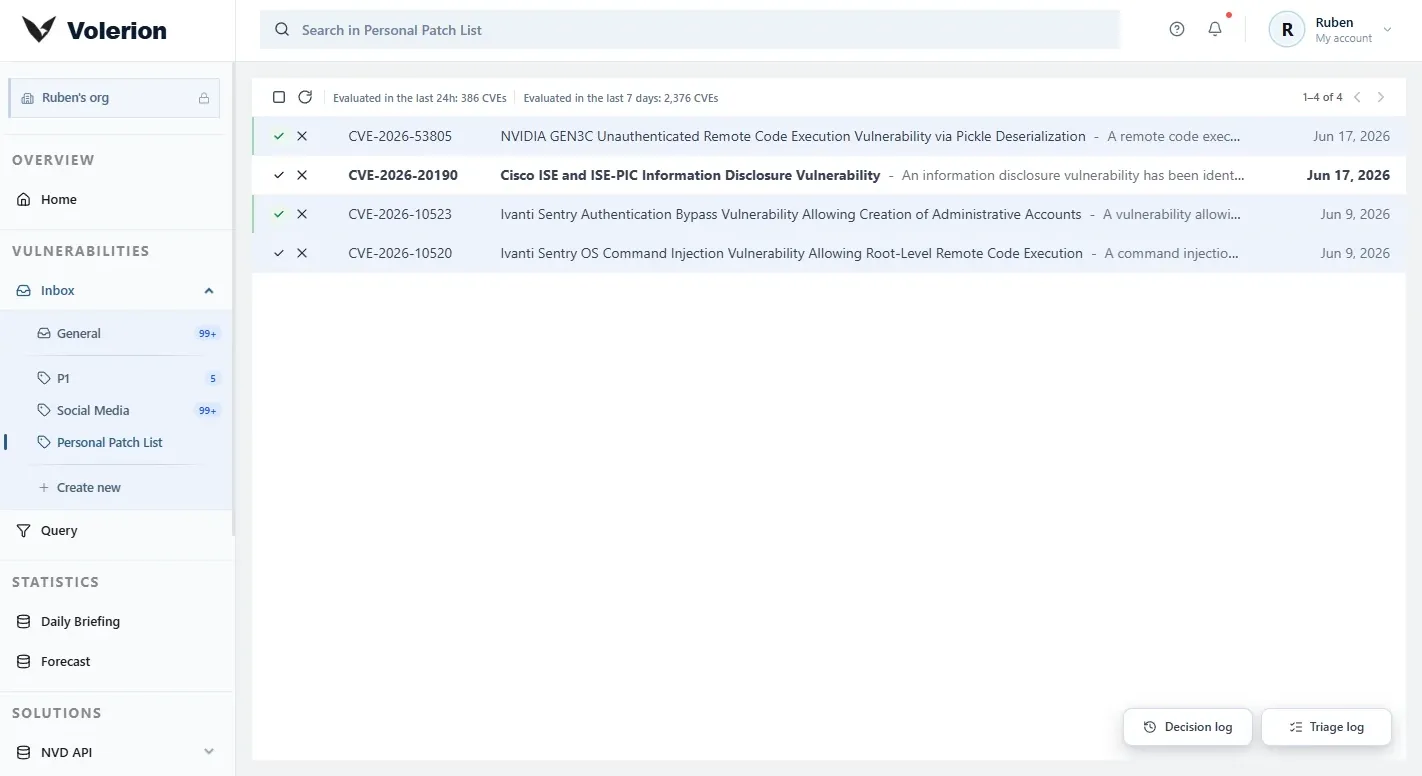Viewport: 1422px width, 776px height.
Task: Collapse the Inbox section chevron
Action: [209, 290]
